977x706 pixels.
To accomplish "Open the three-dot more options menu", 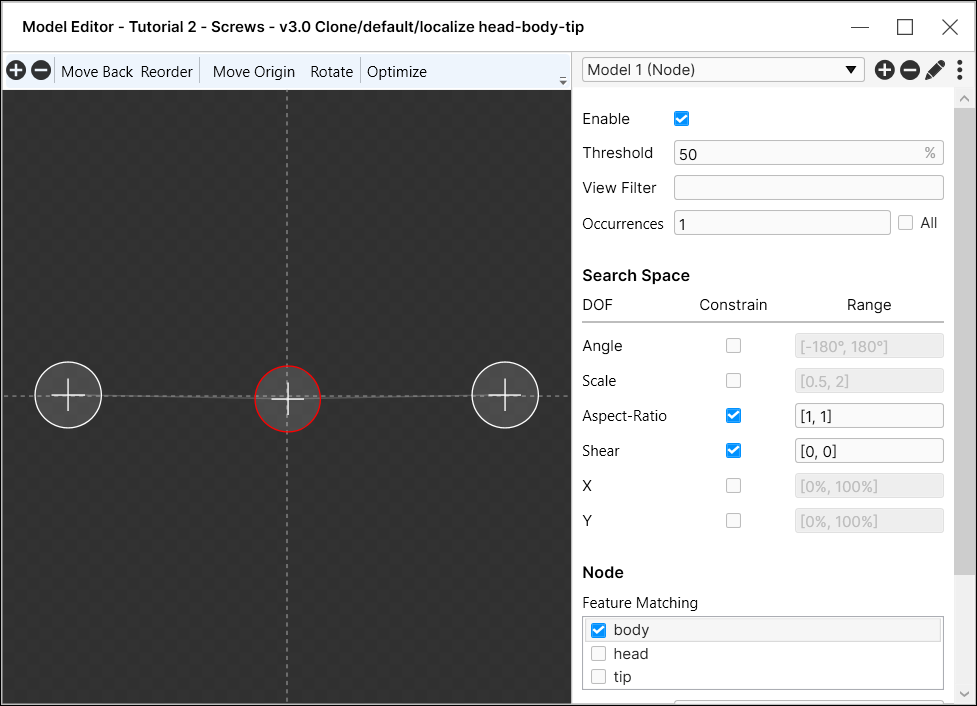I will point(960,70).
